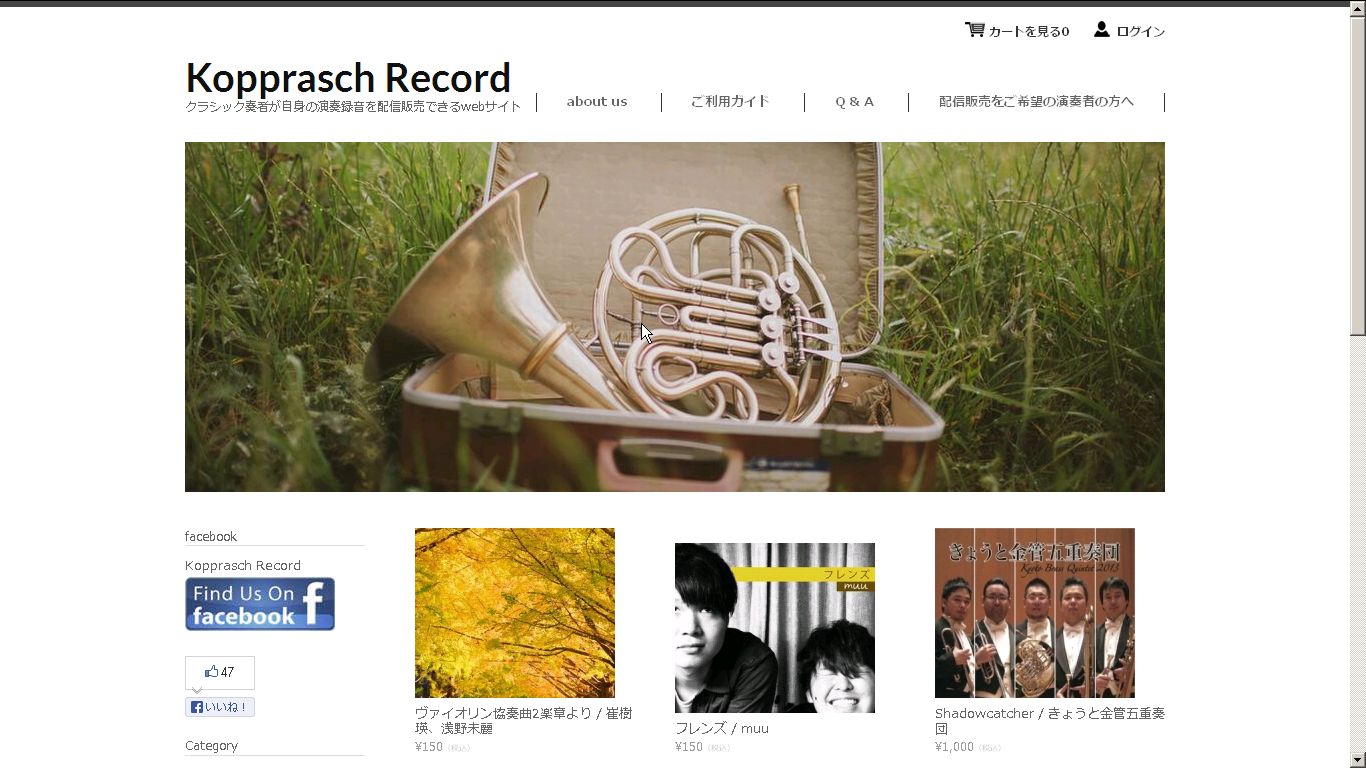The height and width of the screenshot is (768, 1366).
Task: Open the フレンズ muu album cover
Action: pos(775,628)
